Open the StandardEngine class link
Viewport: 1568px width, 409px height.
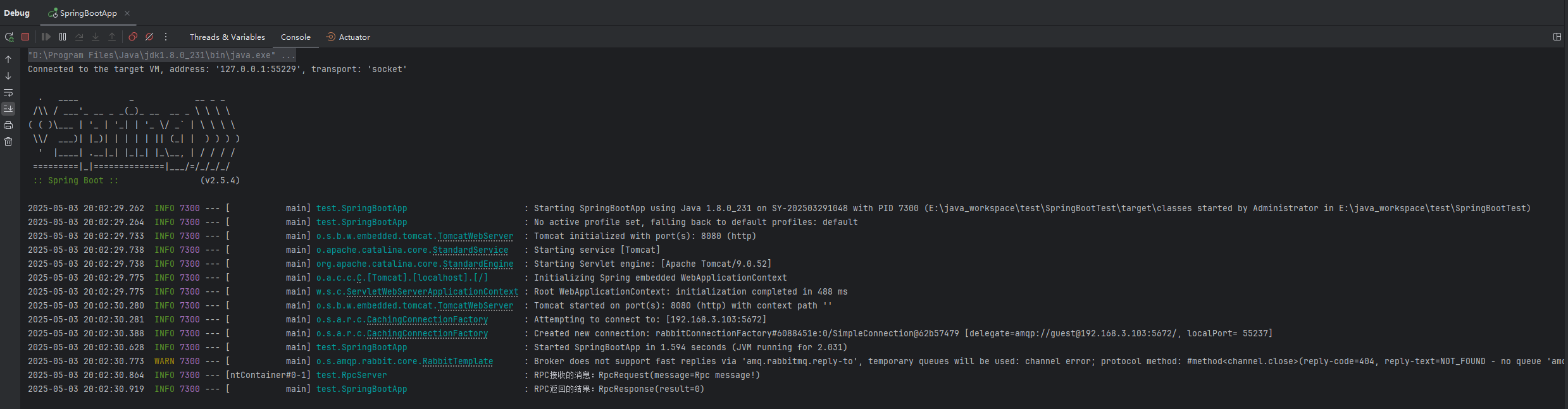[478, 264]
